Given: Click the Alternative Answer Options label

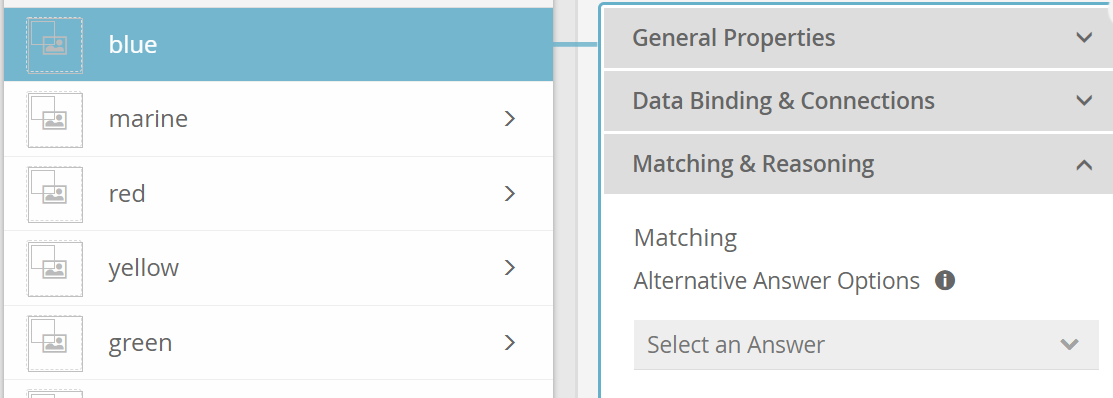Looking at the screenshot, I should coord(777,281).
